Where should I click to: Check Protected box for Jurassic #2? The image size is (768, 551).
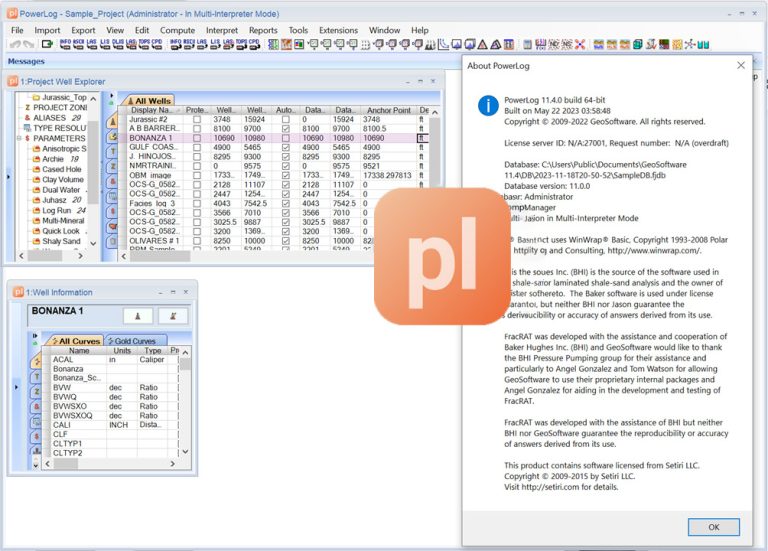(197, 120)
